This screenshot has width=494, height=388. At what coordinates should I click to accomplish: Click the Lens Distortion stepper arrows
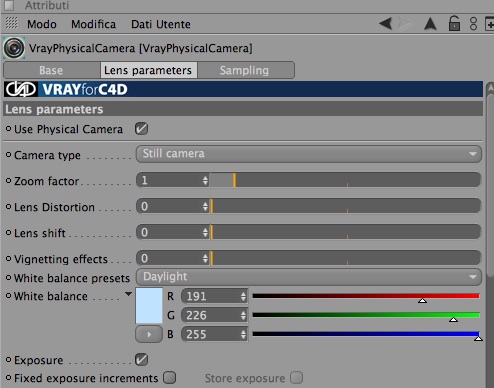[x=205, y=206]
